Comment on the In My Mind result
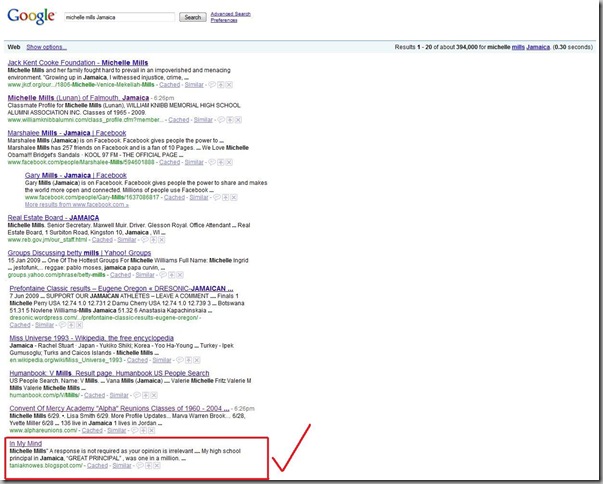Image resolution: width=603 pixels, height=484 pixels. coord(140,466)
